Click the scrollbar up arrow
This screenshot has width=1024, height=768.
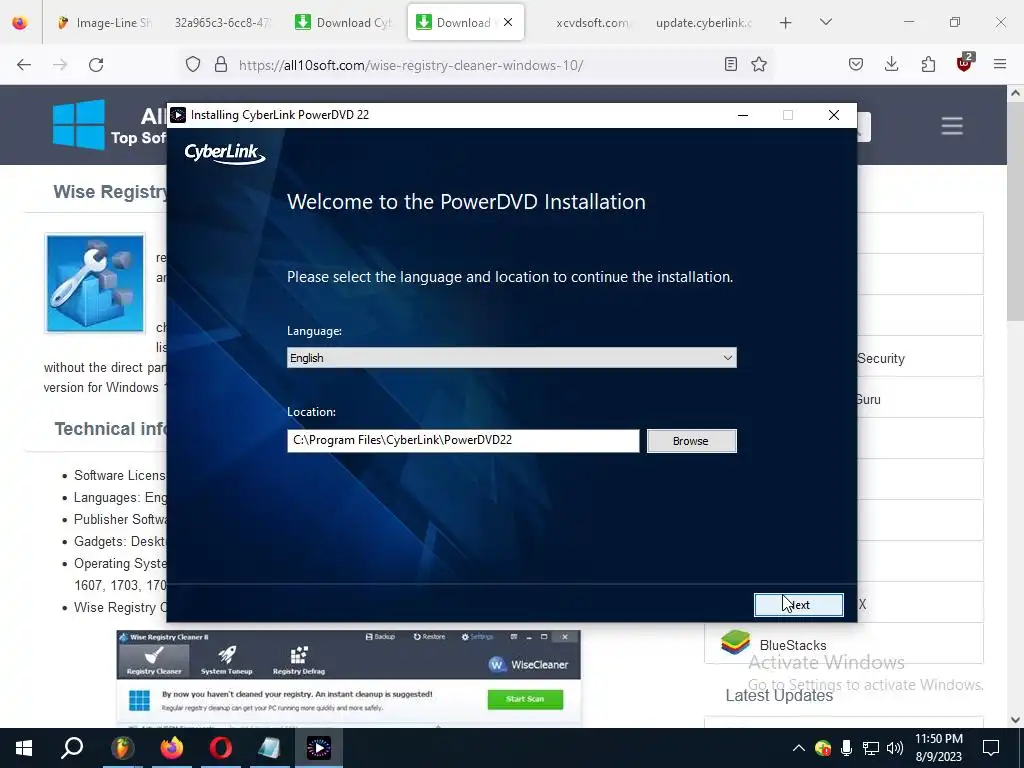coord(1016,93)
